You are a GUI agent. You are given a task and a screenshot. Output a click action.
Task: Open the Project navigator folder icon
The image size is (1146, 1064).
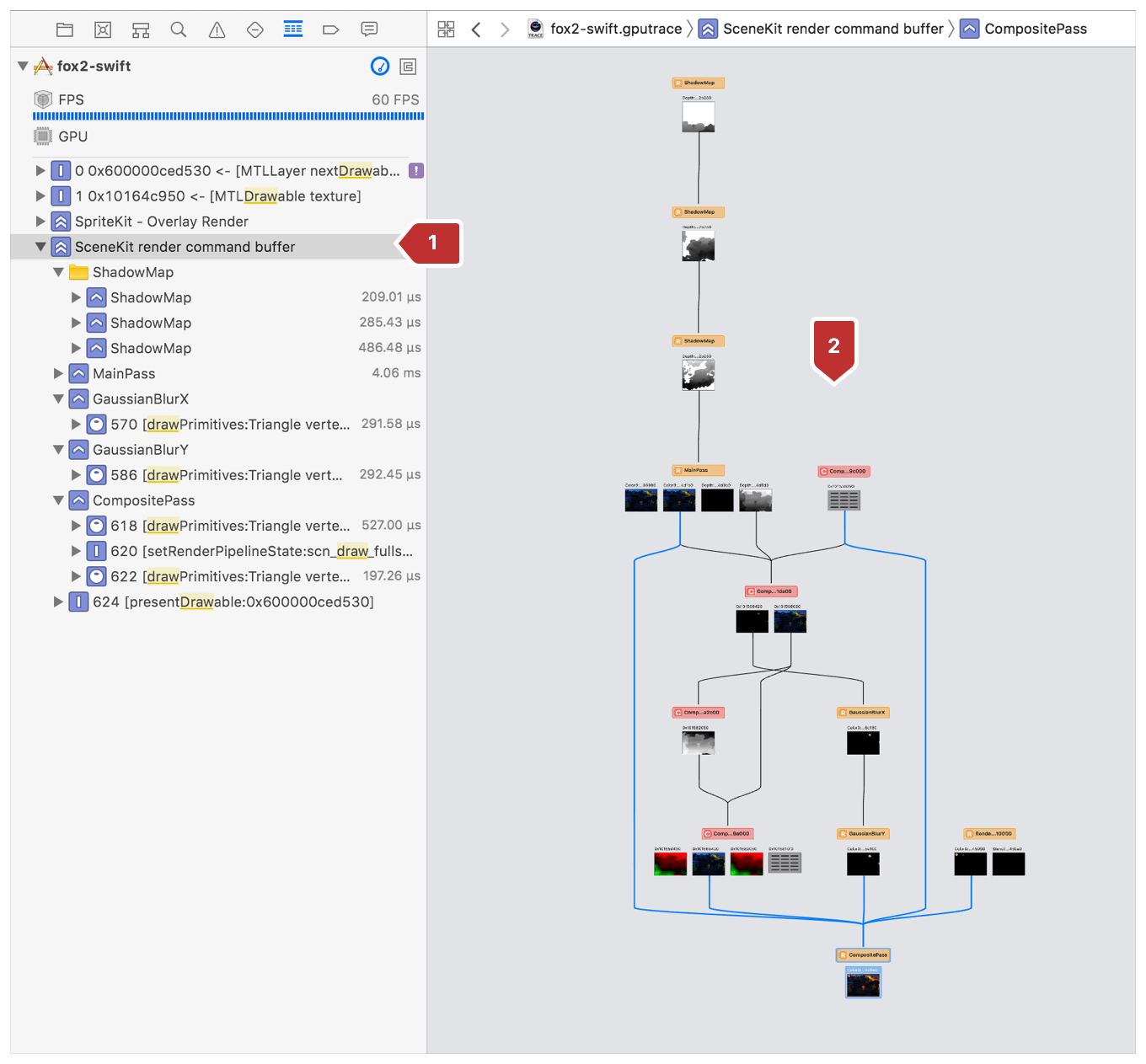point(65,30)
